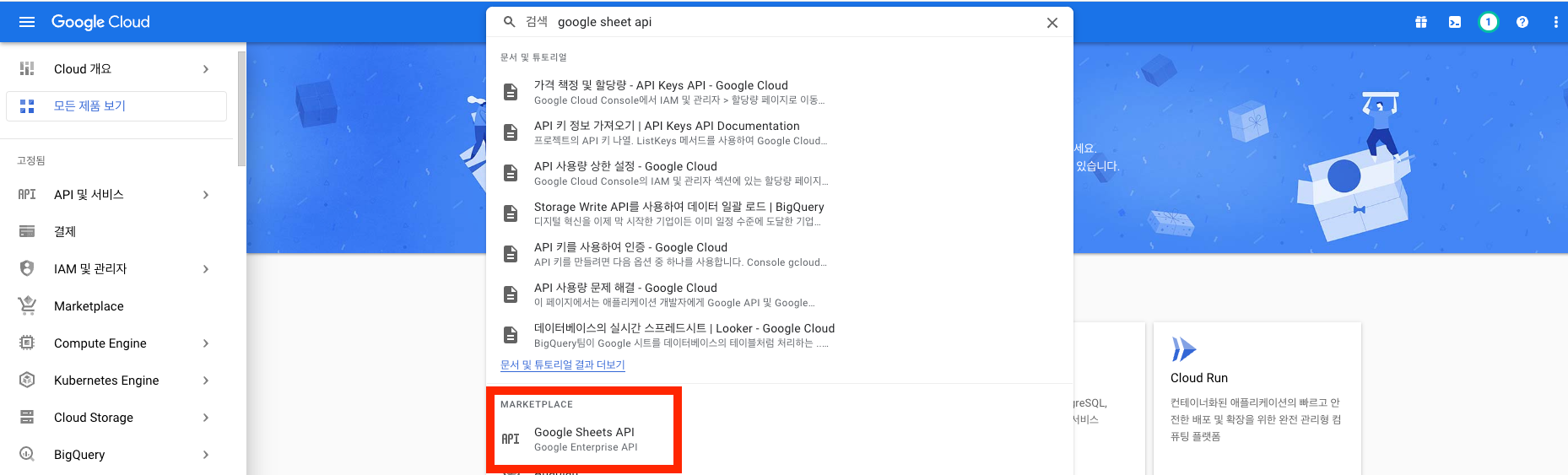The width and height of the screenshot is (1568, 475).
Task: Click the Cloud Run product icon
Action: 1184,349
